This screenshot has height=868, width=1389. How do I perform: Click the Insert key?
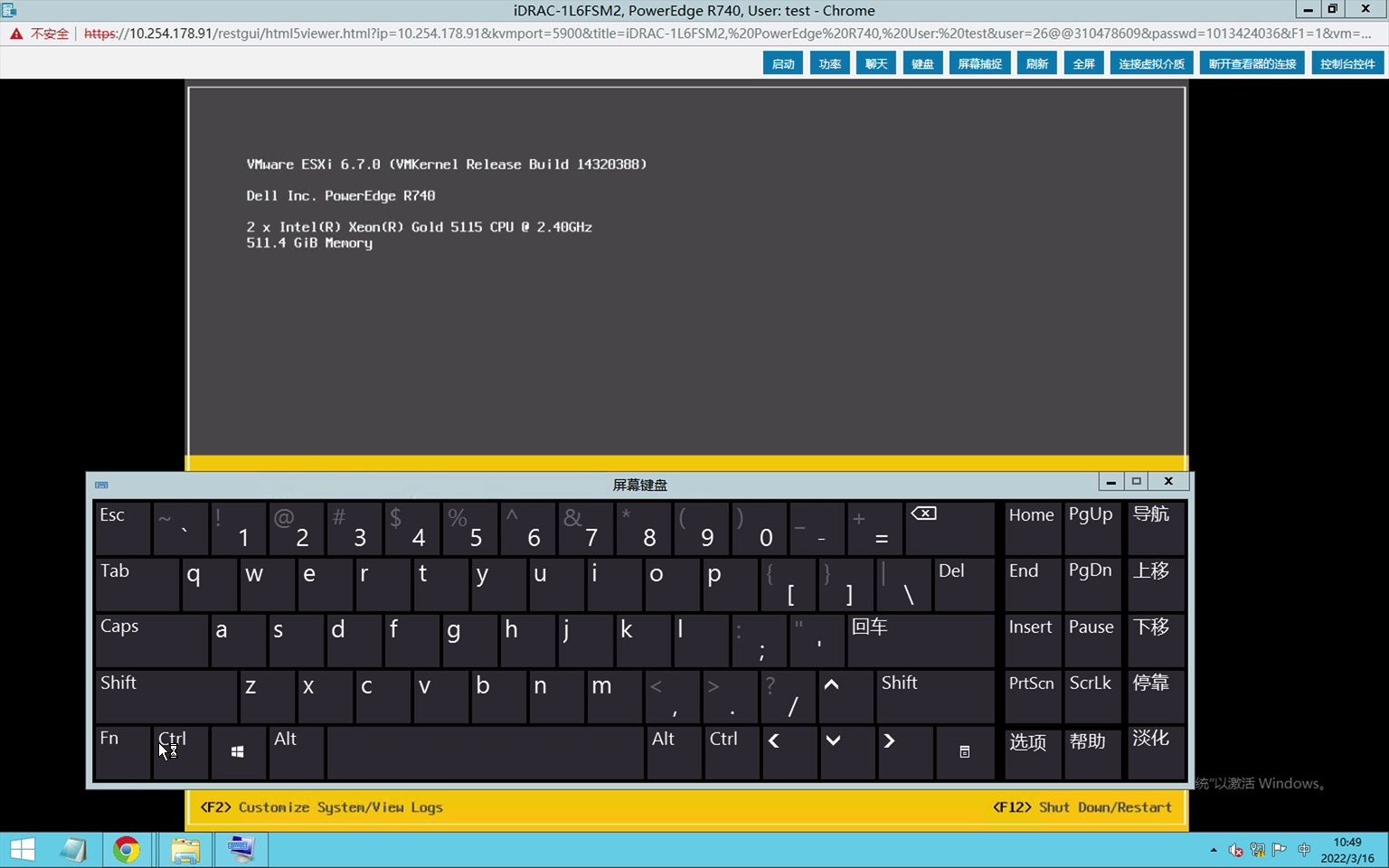(x=1033, y=640)
